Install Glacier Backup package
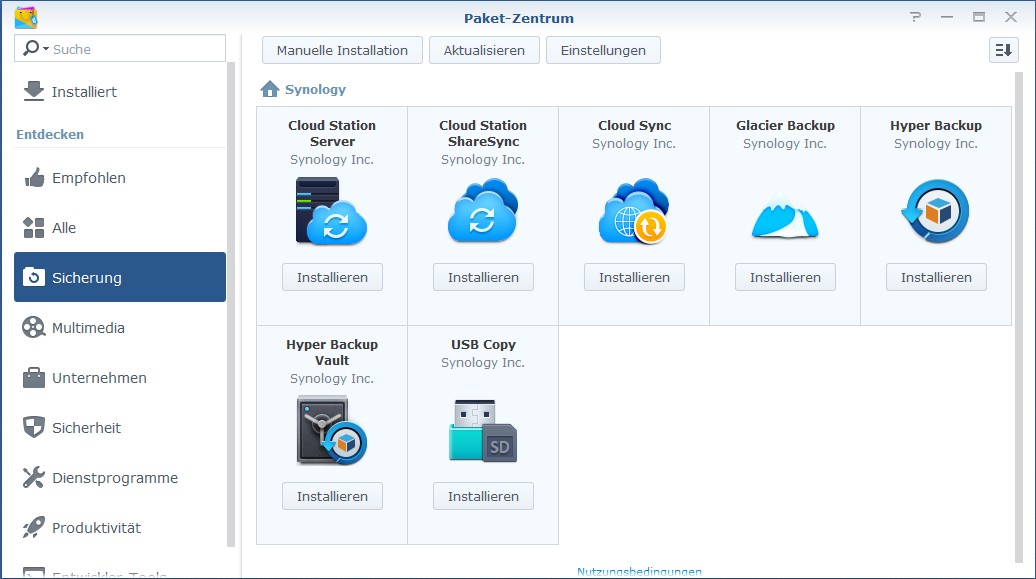Screen dimensions: 1036x579 pos(785,277)
